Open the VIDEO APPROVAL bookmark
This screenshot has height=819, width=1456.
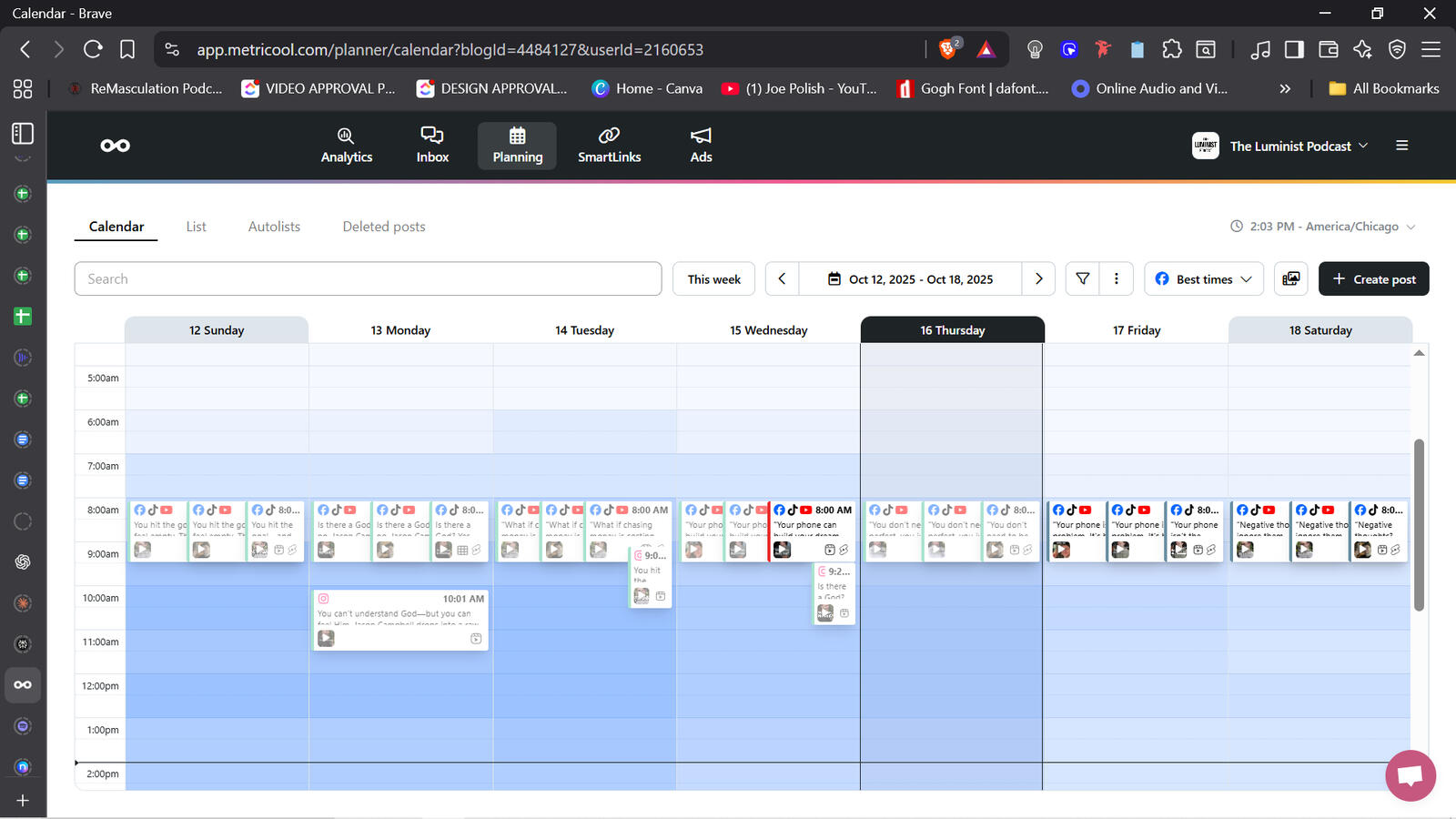pos(318,88)
